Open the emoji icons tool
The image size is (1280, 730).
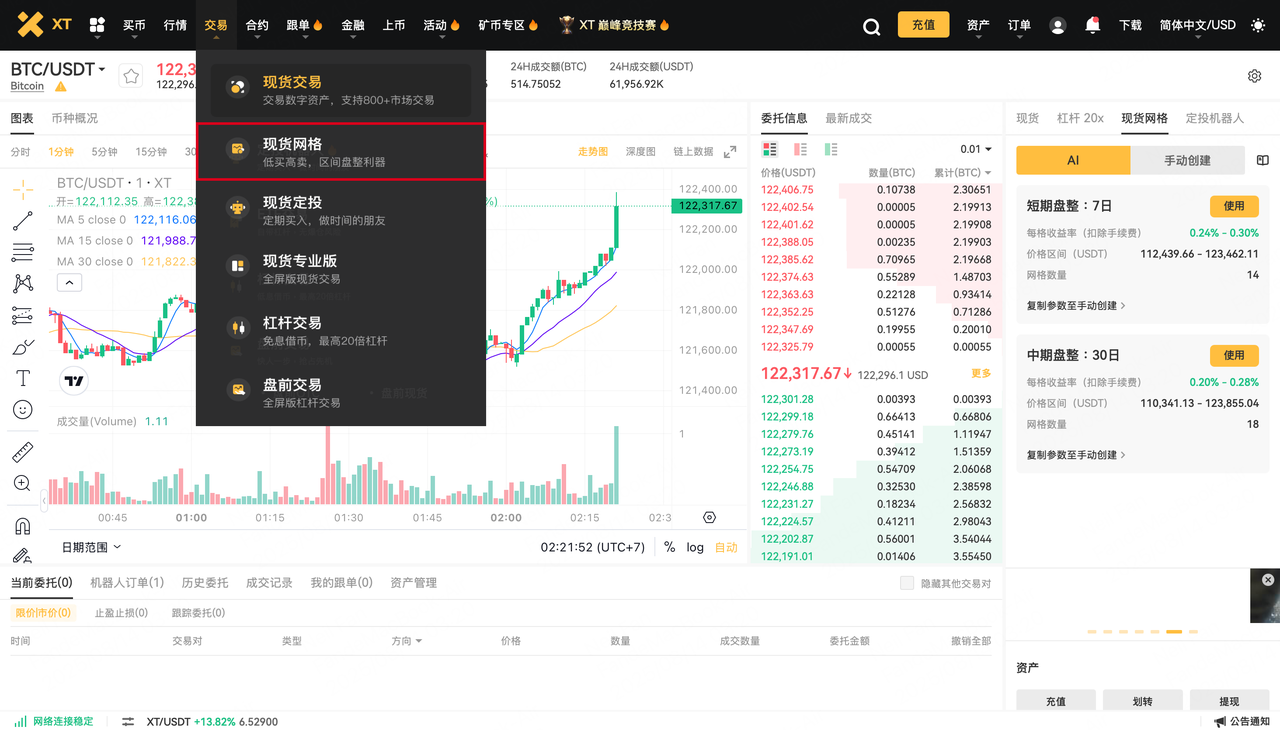pos(22,410)
